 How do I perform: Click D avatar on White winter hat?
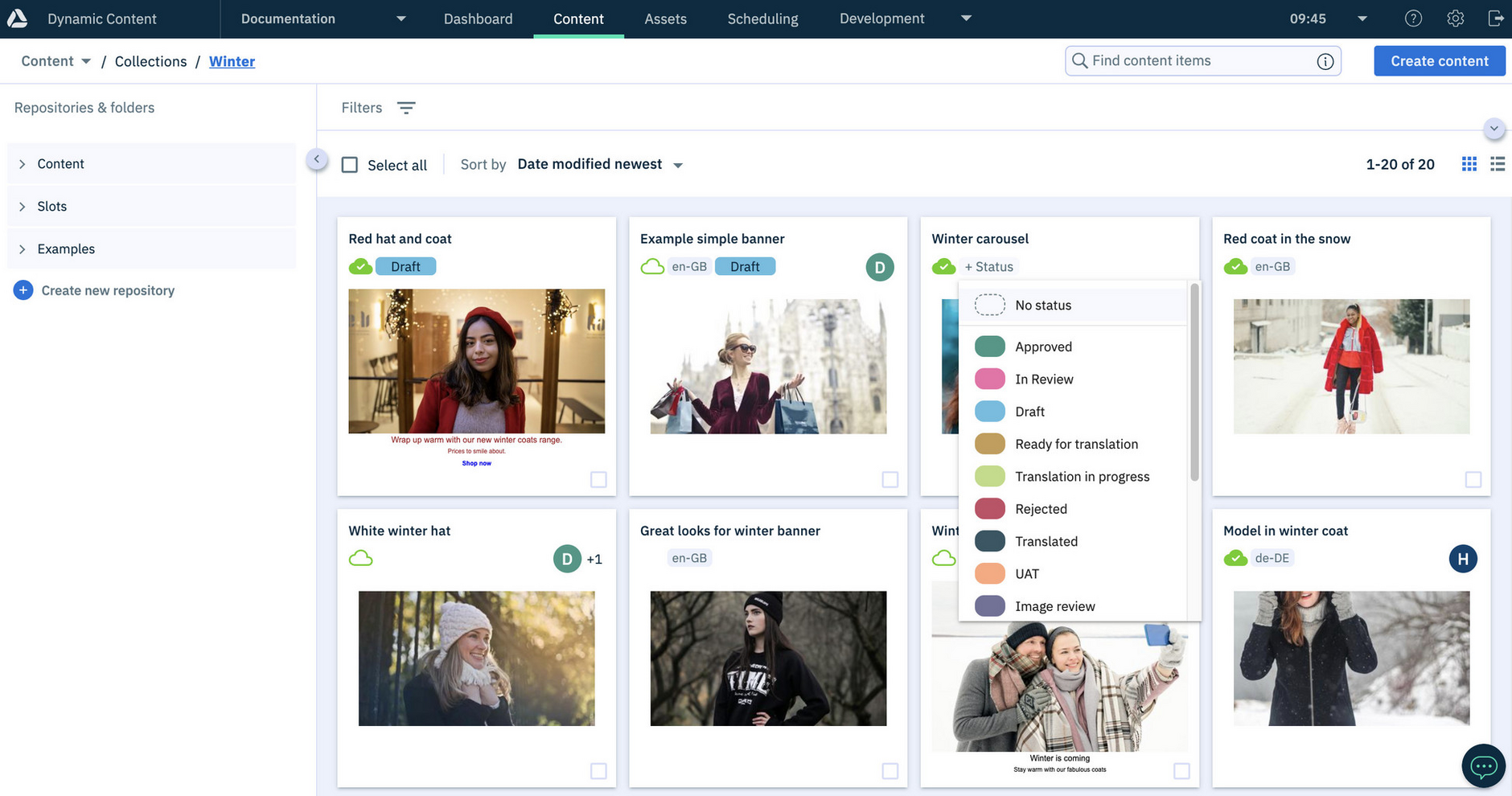pos(567,559)
